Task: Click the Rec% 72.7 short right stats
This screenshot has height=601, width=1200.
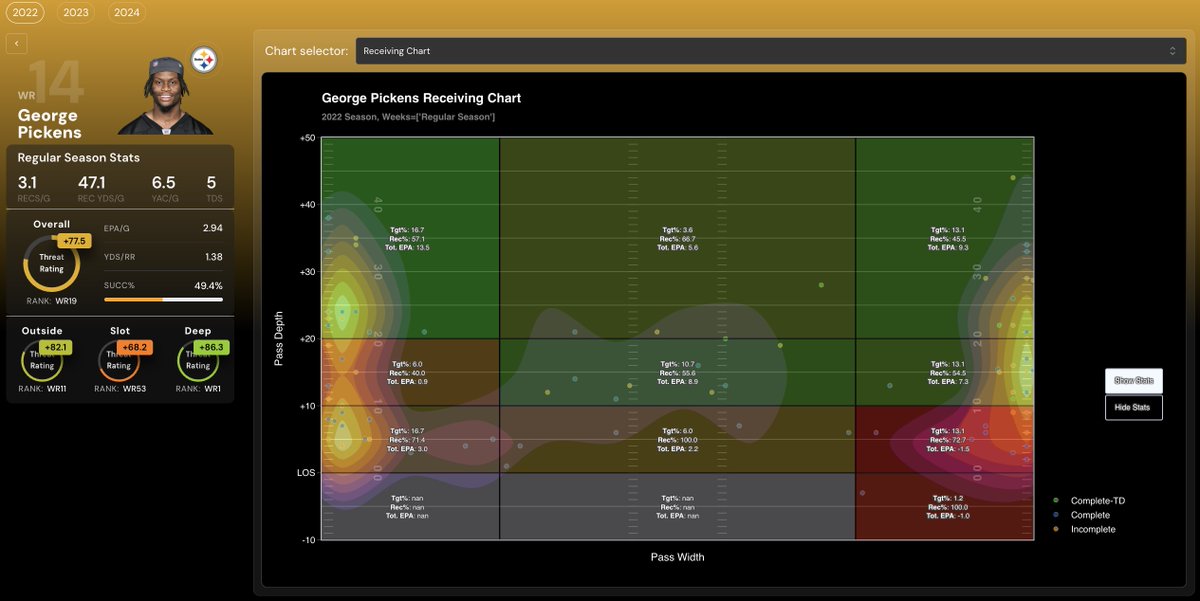Action: (x=947, y=440)
